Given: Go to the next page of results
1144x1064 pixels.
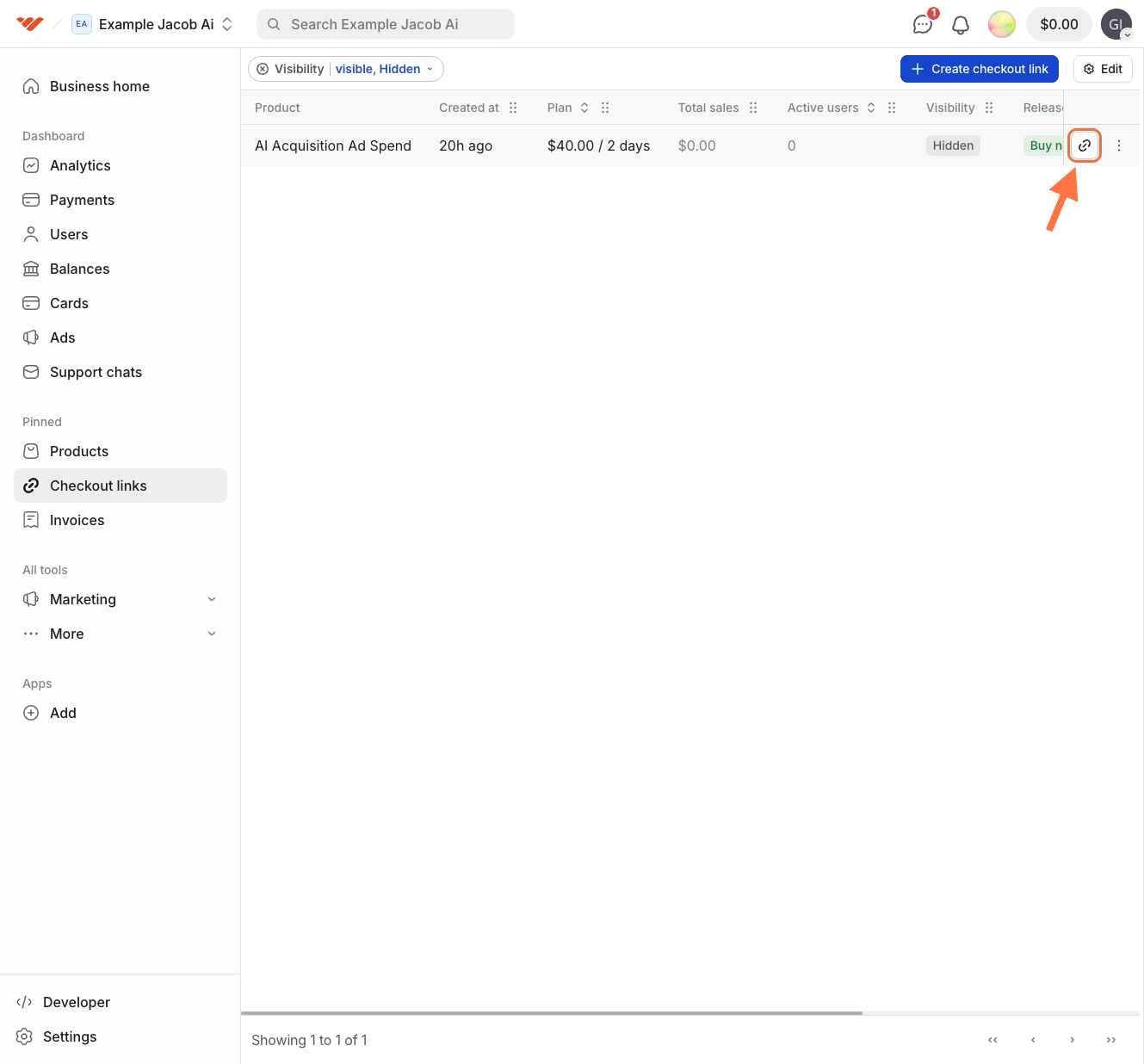Looking at the screenshot, I should click(x=1072, y=1040).
